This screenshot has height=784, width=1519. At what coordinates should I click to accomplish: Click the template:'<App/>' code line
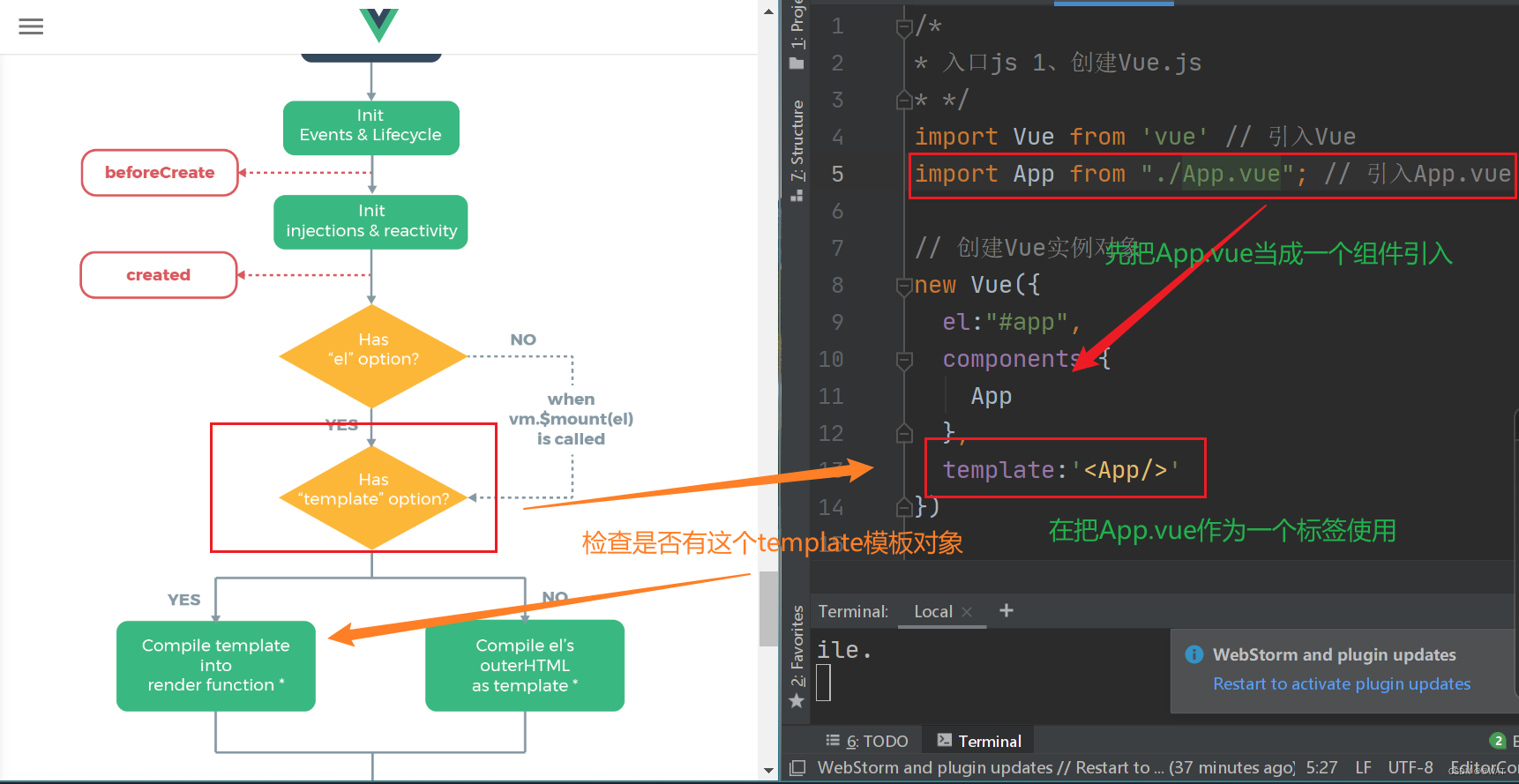pos(1061,470)
